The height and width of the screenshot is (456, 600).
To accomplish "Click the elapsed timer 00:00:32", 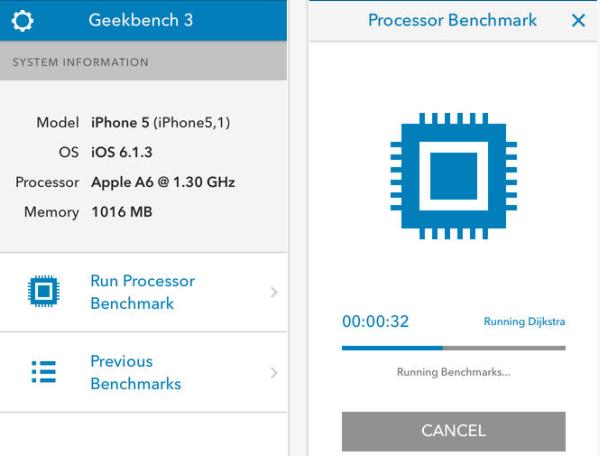I will click(x=375, y=321).
